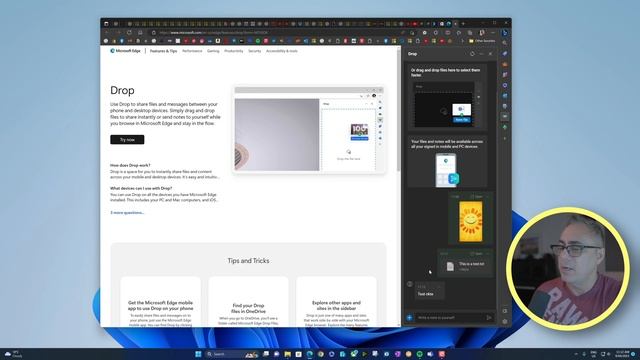Reload the page with the refresh icon
This screenshot has height=360, width=640.
pos(129,33)
